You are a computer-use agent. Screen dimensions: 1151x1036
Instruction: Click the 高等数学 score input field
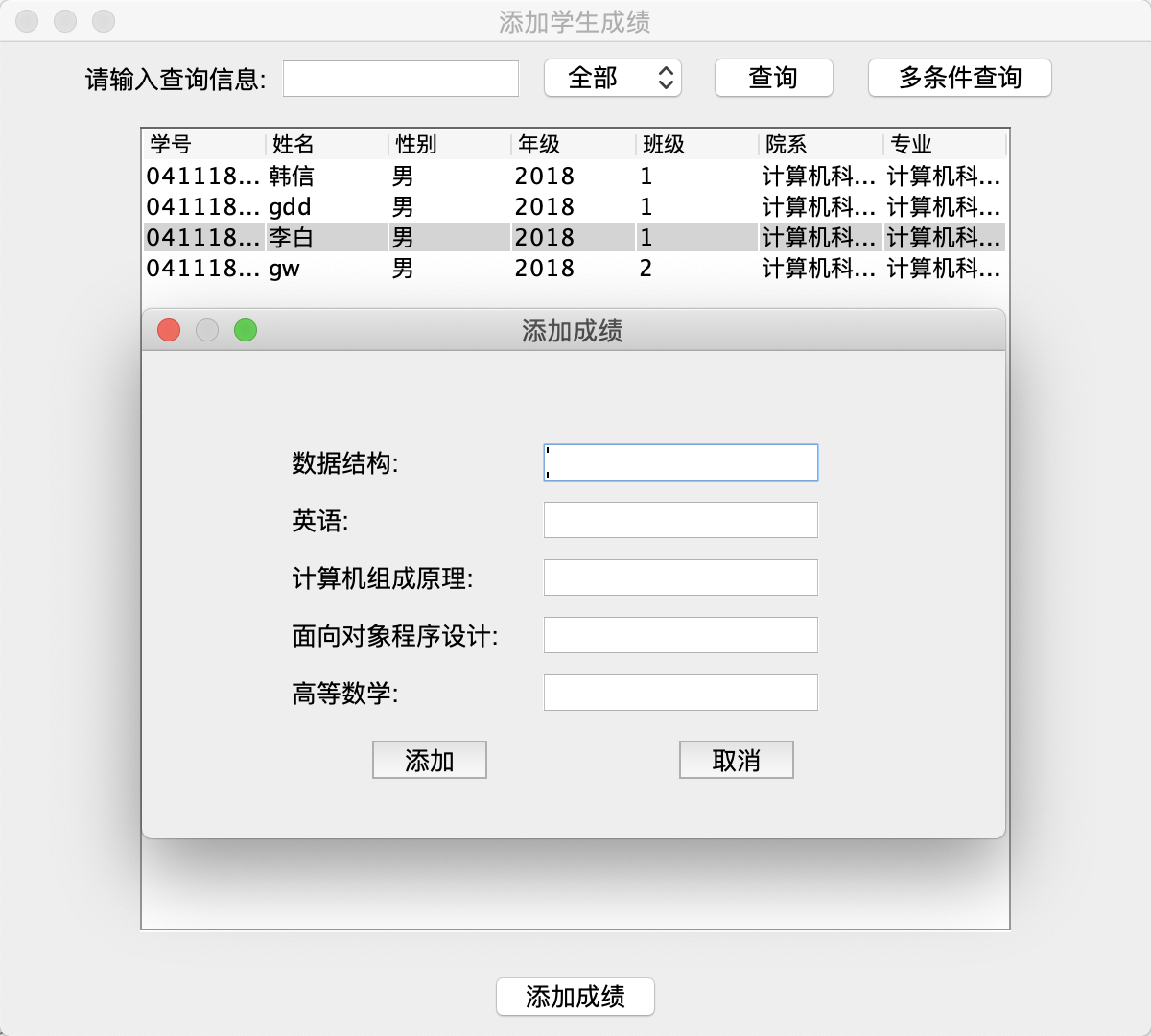(680, 692)
